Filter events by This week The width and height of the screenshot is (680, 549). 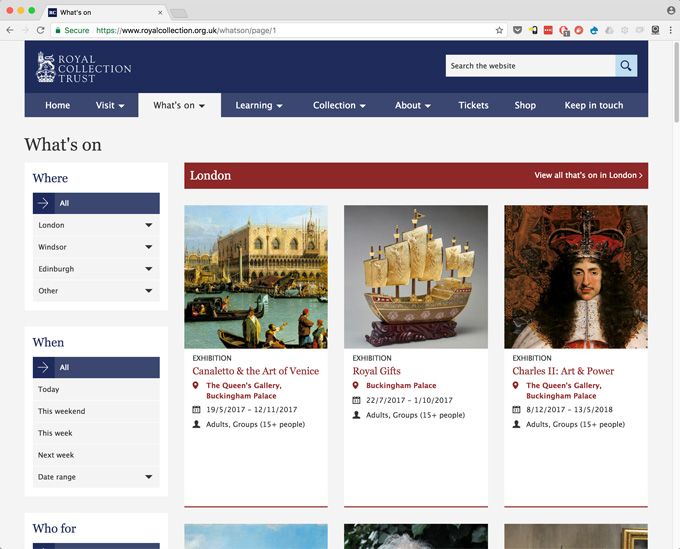click(x=96, y=433)
